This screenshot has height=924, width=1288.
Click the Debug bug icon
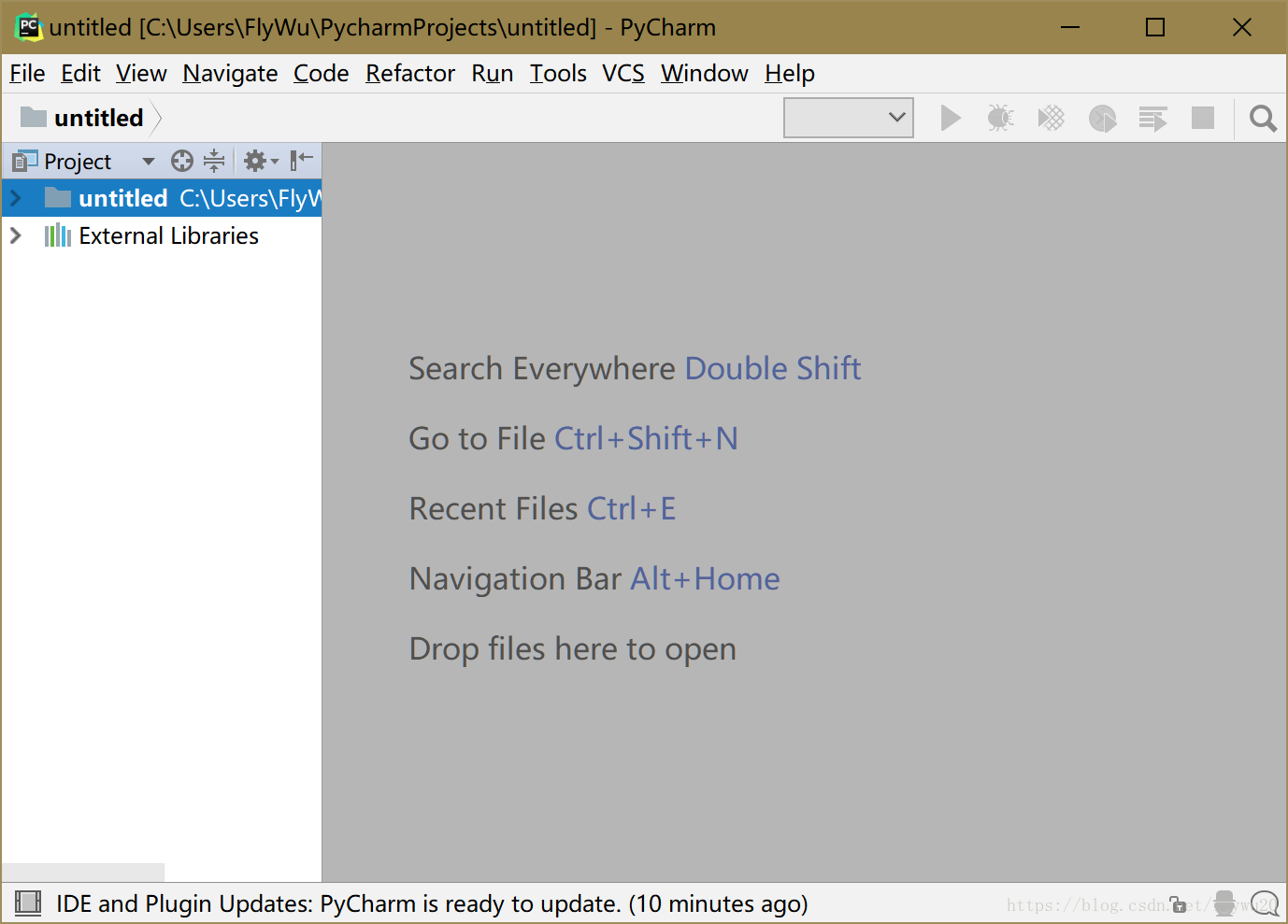1000,118
